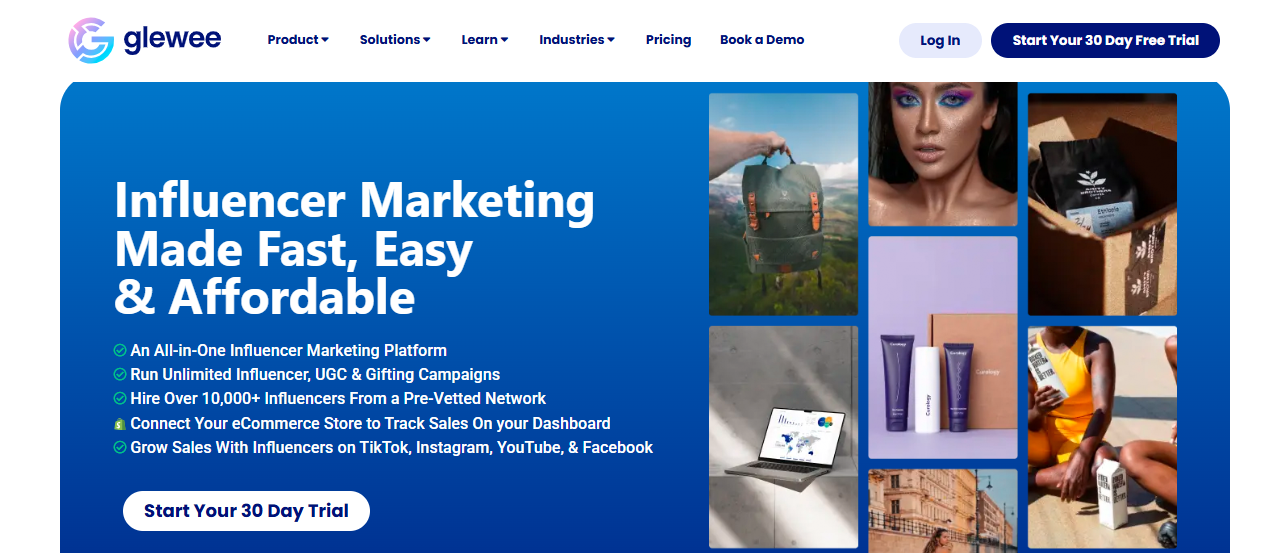Viewport: 1271px width, 553px height.
Task: Select Book a Demo in navigation
Action: tap(762, 40)
